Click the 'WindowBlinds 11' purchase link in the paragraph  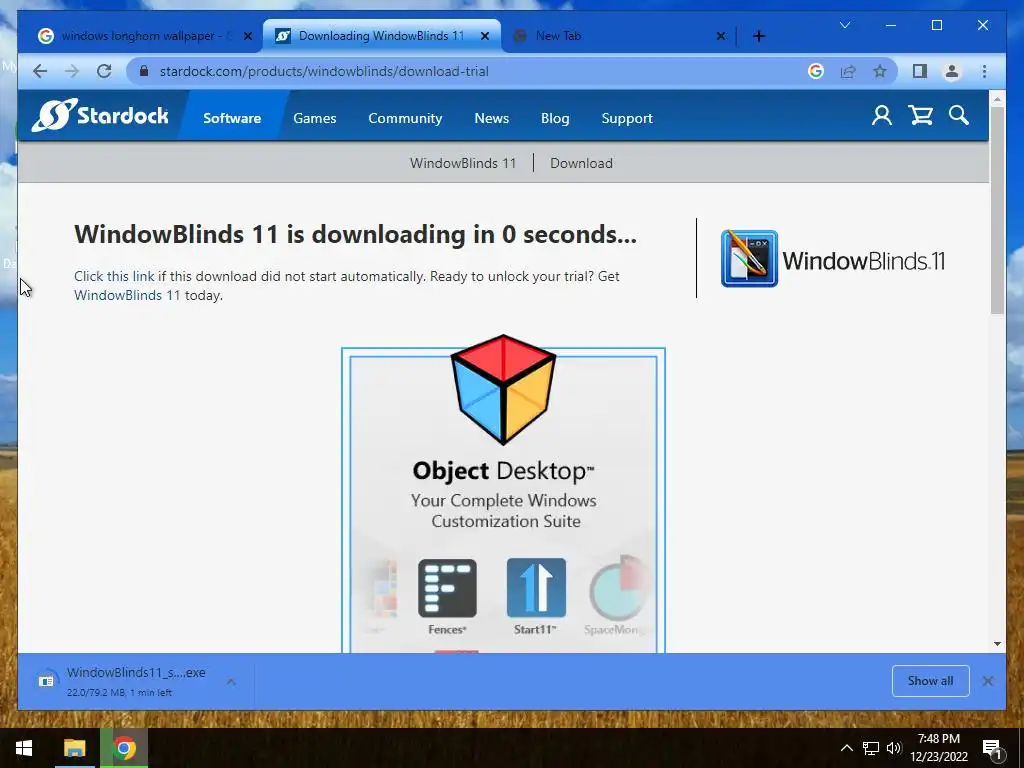coord(127,295)
